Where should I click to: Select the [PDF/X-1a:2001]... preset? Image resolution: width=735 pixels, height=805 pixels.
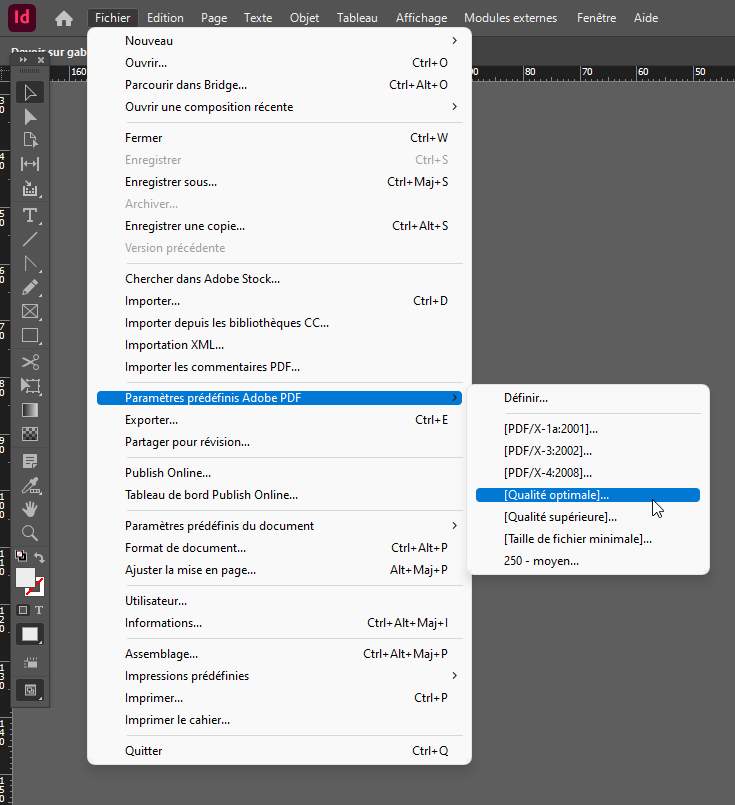(x=588, y=429)
